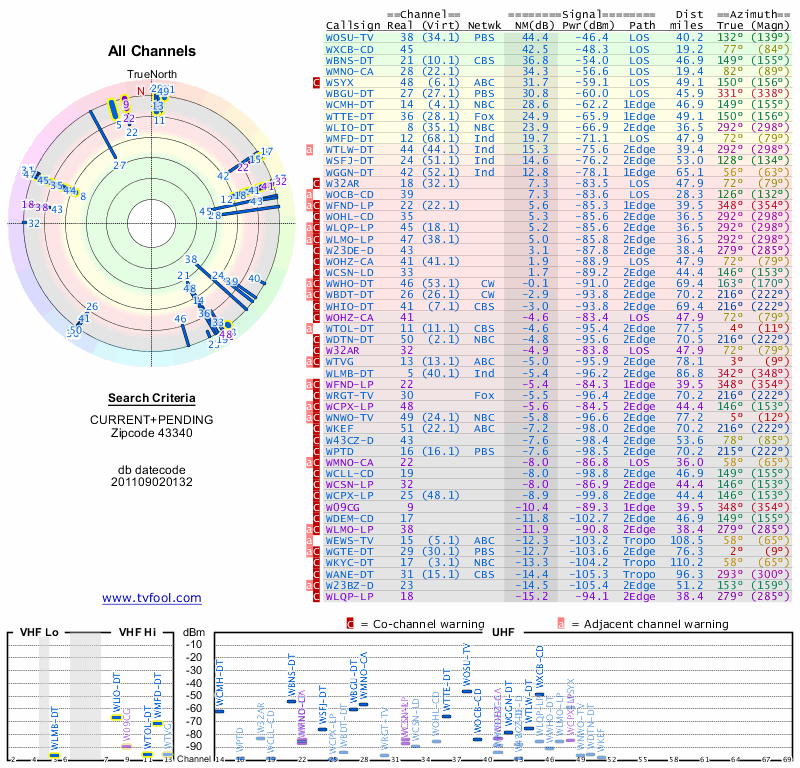
Task: Click the NM(dB) column header
Action: point(534,24)
